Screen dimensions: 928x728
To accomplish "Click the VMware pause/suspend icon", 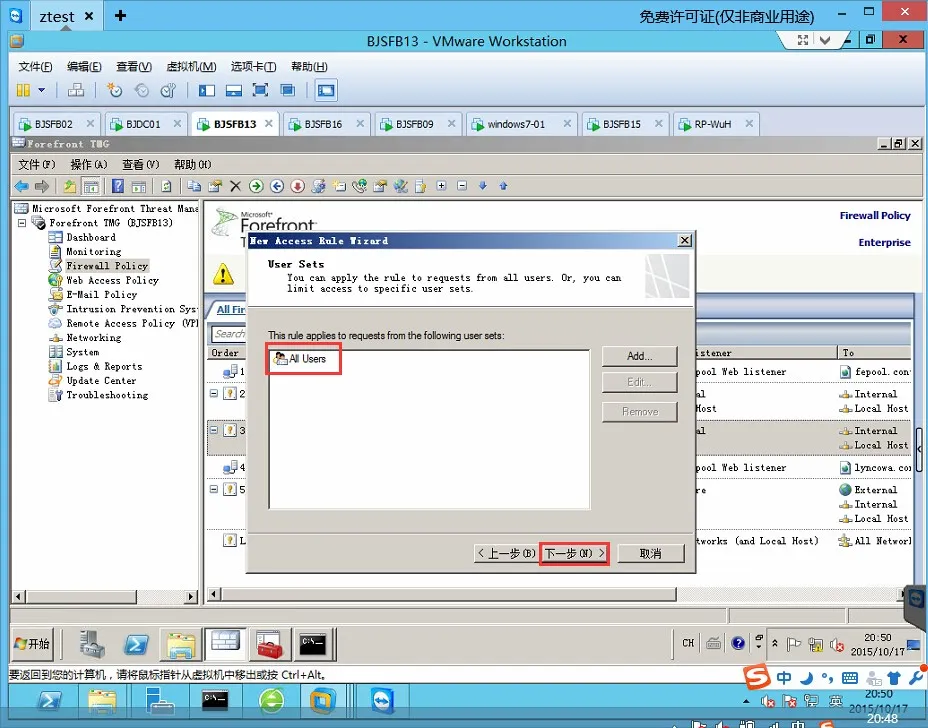I will pyautogui.click(x=23, y=91).
